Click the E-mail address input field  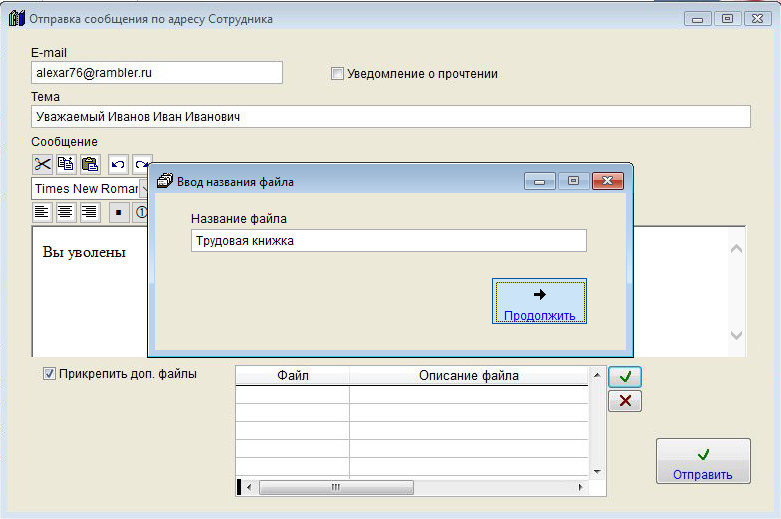pos(157,73)
